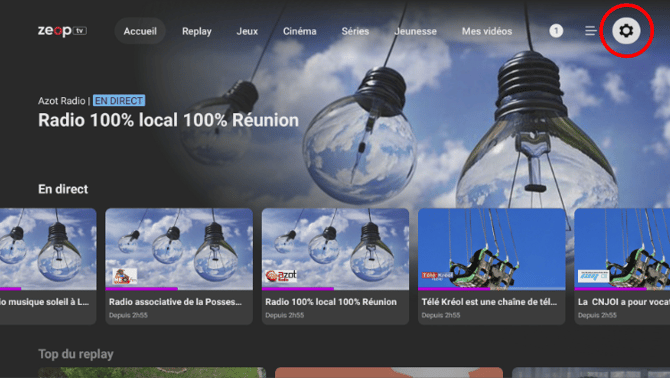The width and height of the screenshot is (670, 378).
Task: Click the Azot logo on radio card
Action: 281,275
